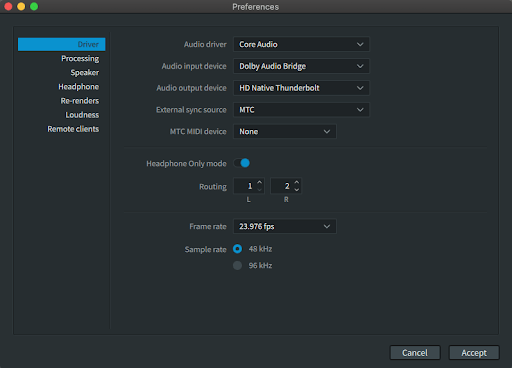Open the Remote clients page
This screenshot has width=512, height=368.
[73, 129]
